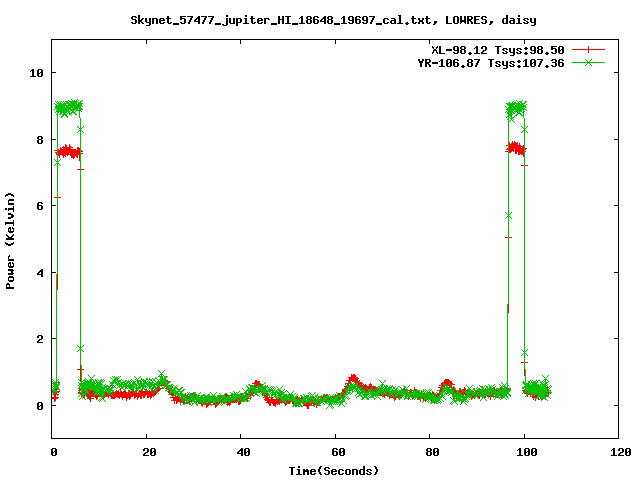Click the y-axis tick label 4

coord(40,273)
